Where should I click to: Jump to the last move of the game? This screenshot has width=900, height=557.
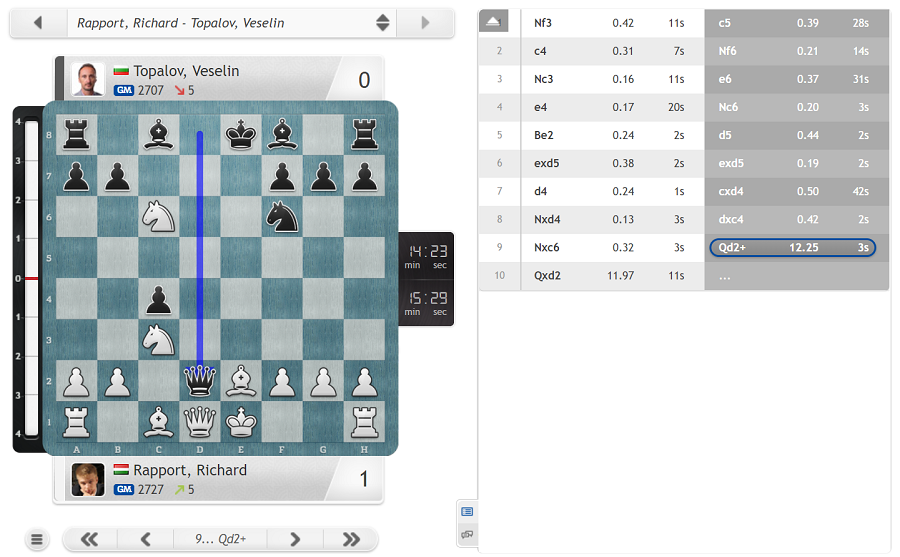point(350,540)
